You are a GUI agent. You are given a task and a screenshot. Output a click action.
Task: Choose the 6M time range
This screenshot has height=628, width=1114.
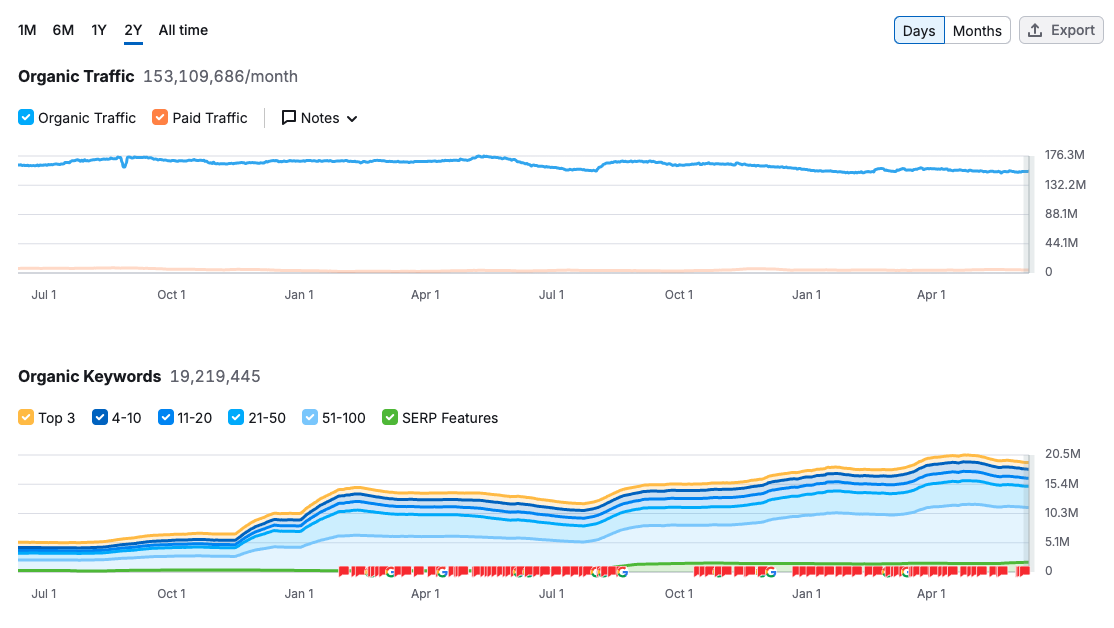click(63, 30)
